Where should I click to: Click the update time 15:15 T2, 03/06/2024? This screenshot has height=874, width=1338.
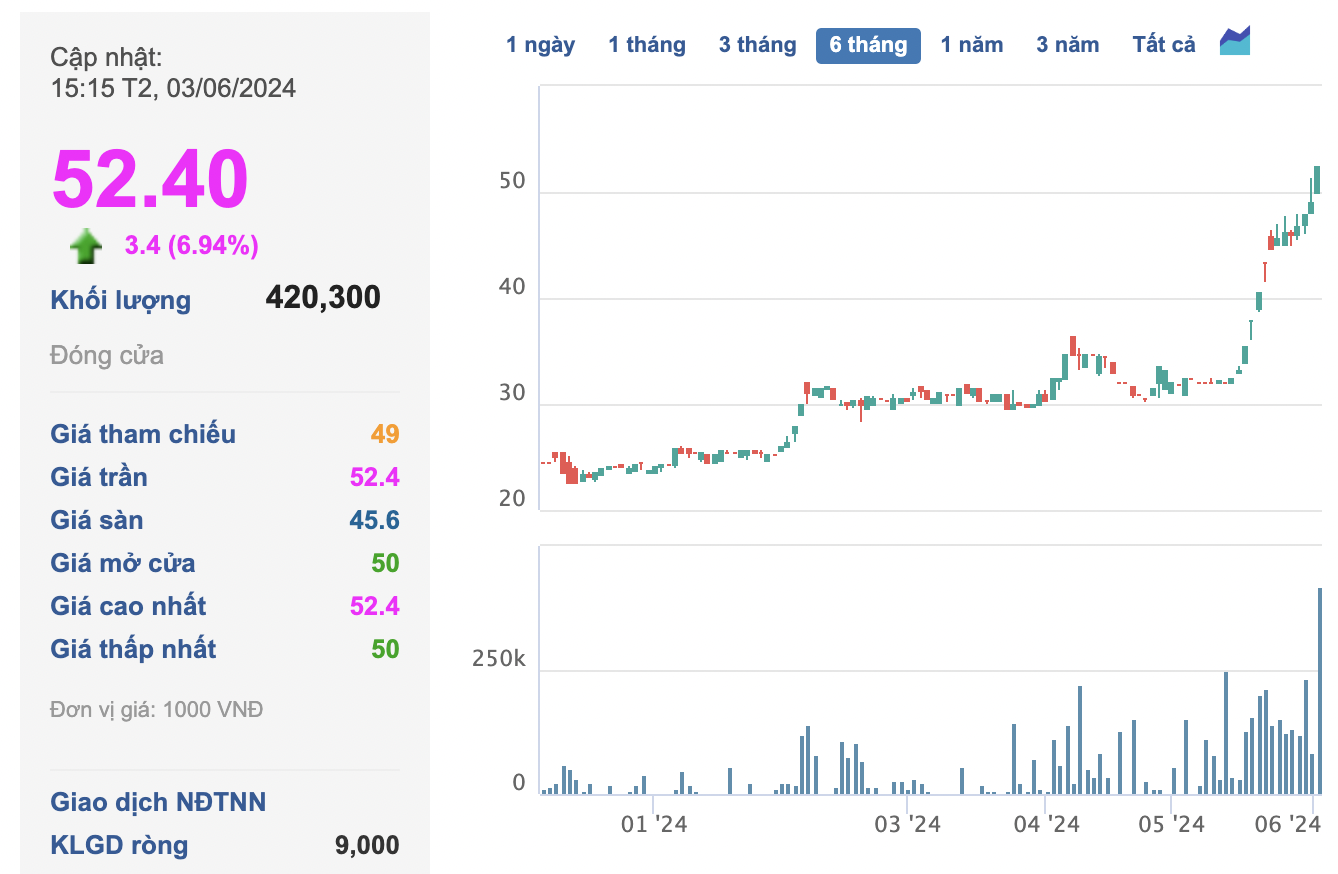(x=173, y=88)
